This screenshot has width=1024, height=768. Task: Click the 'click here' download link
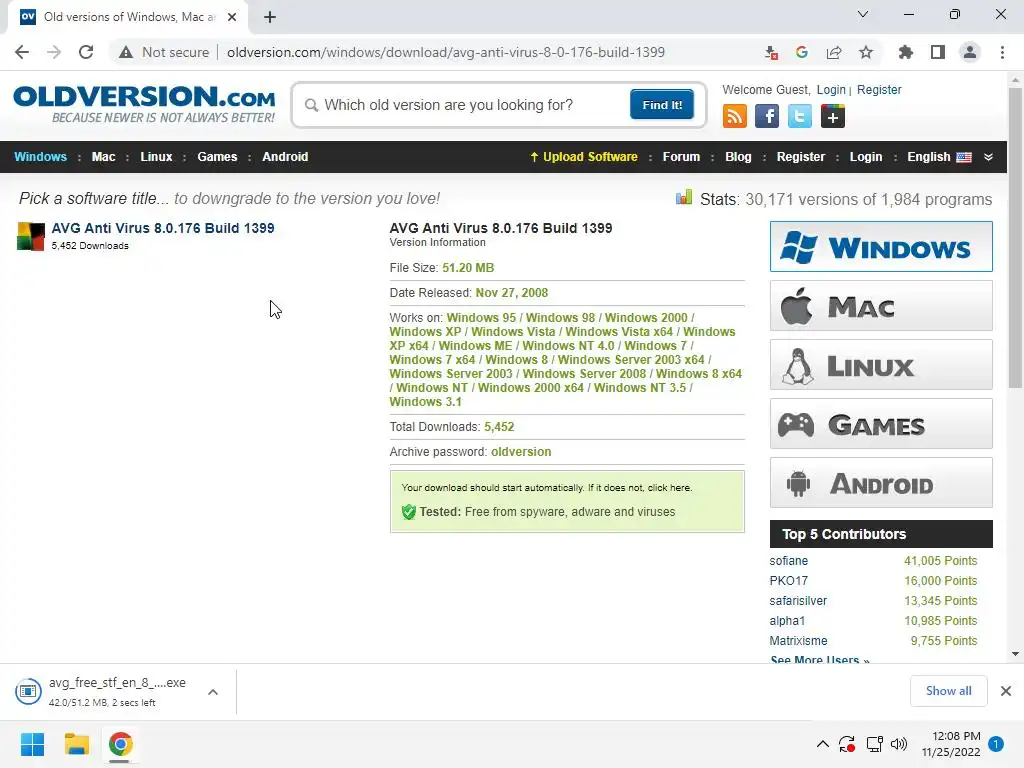669,488
